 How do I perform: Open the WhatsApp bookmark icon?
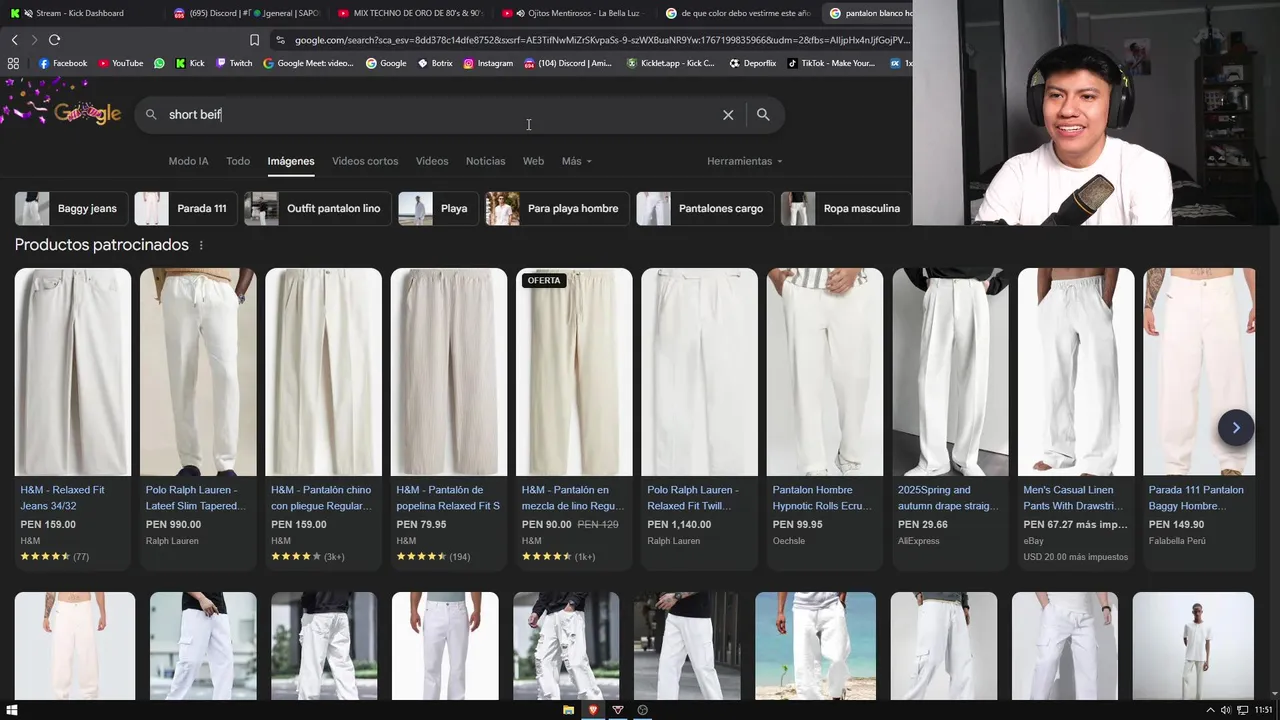pos(159,63)
